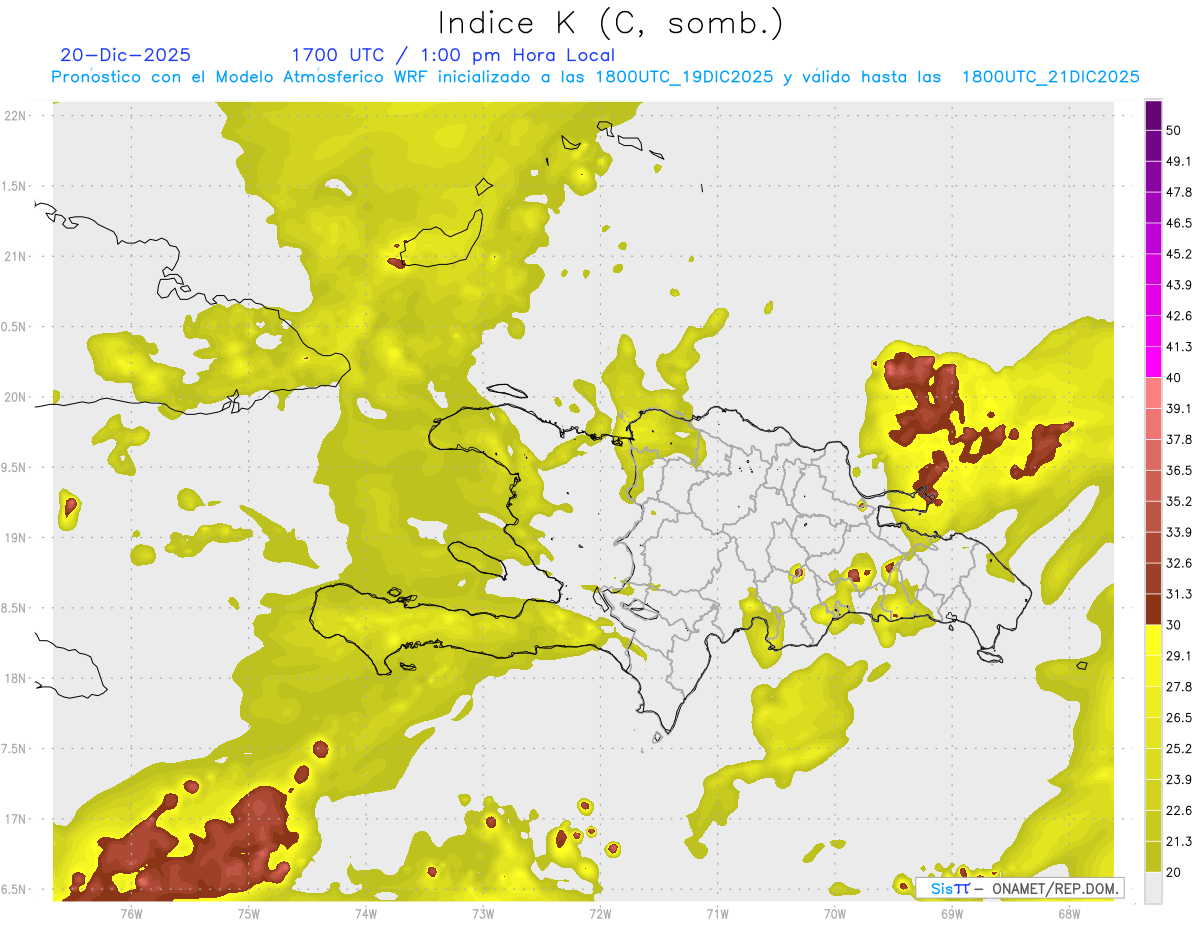The image size is (1200, 927).
Task: Click the '74W' longitude axis label
Action: pos(365,913)
